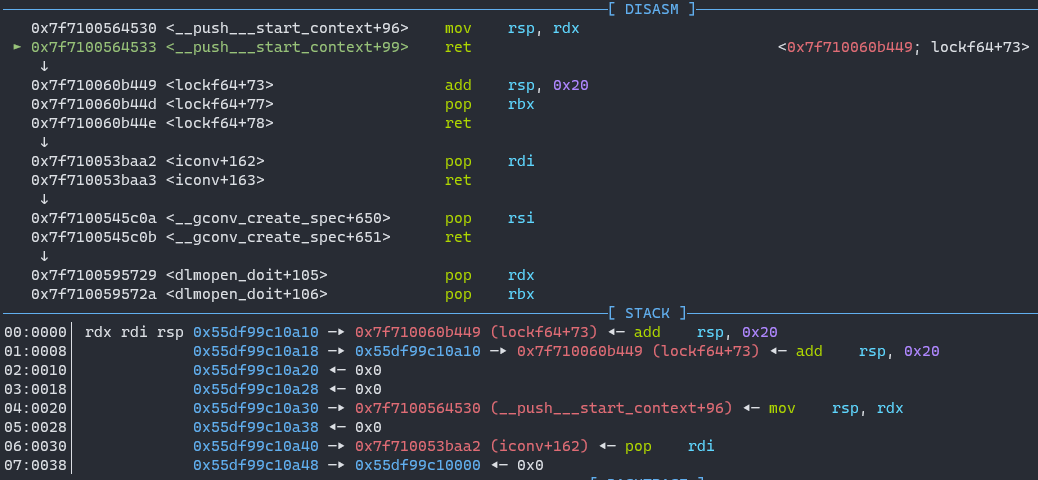The image size is (1038, 480).
Task: Click the pop rdx instruction at dlmopen_doit+105
Action: [x=490, y=275]
